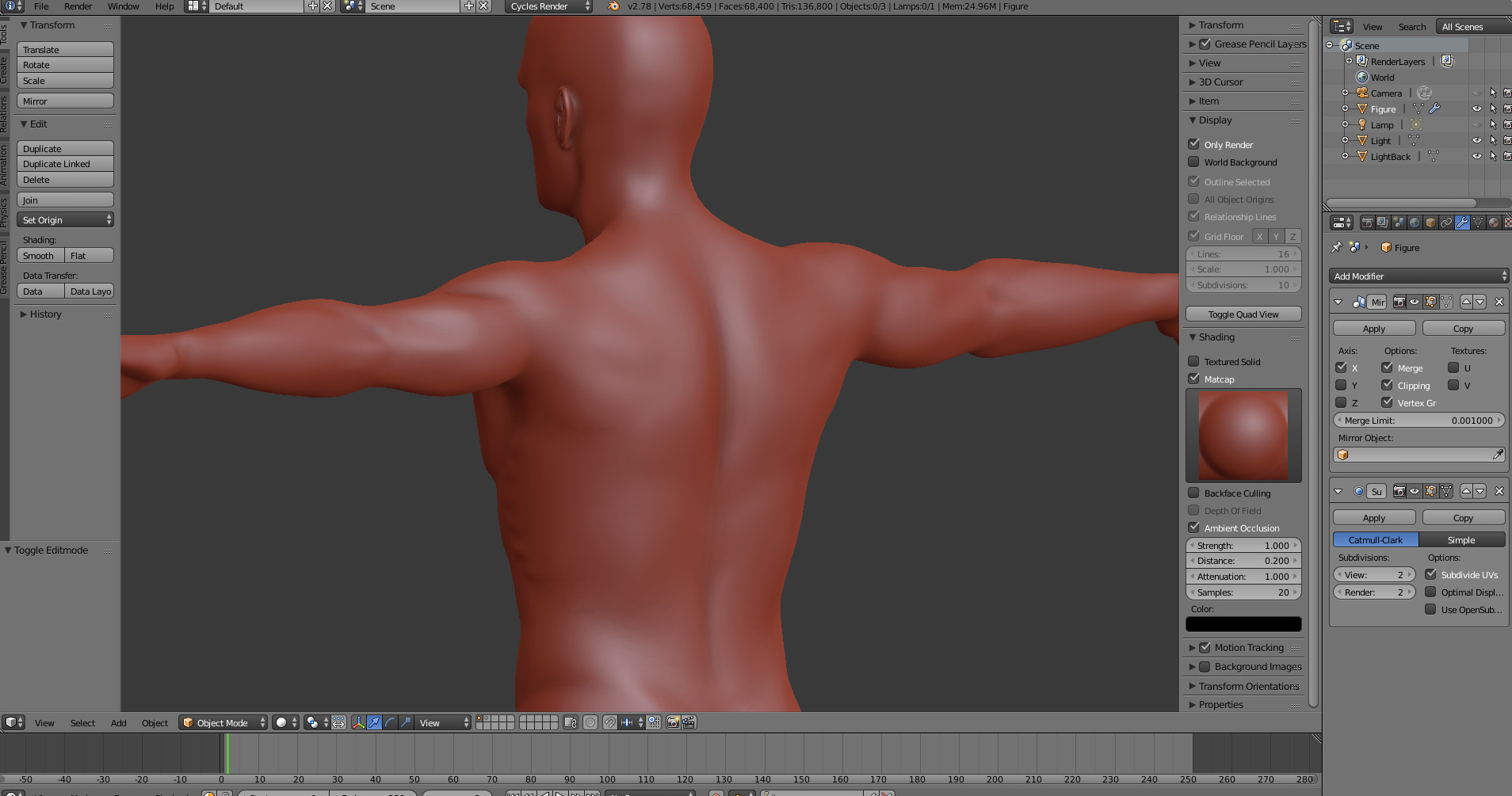Click the 3D manipulator axis toggle icon
The image size is (1512, 796).
[x=358, y=722]
